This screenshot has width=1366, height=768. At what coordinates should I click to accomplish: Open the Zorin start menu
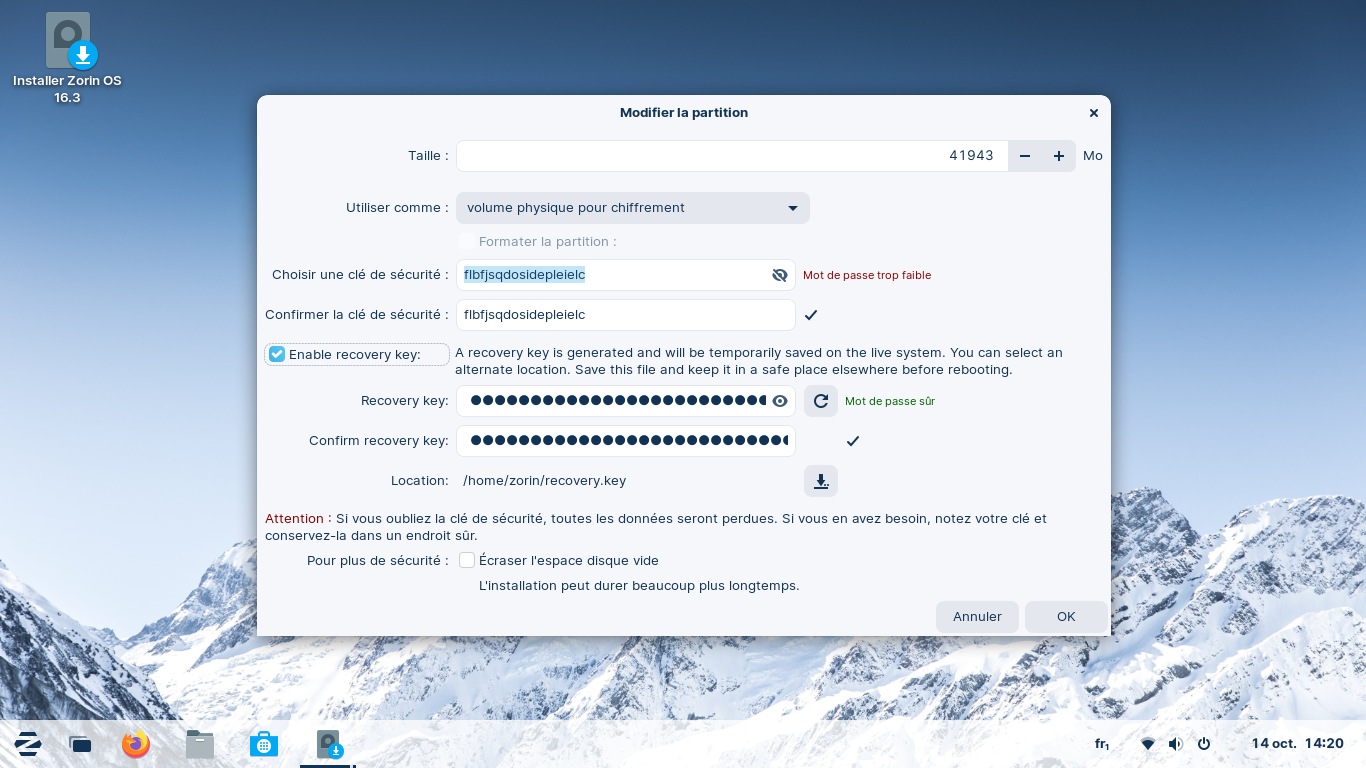tap(28, 744)
